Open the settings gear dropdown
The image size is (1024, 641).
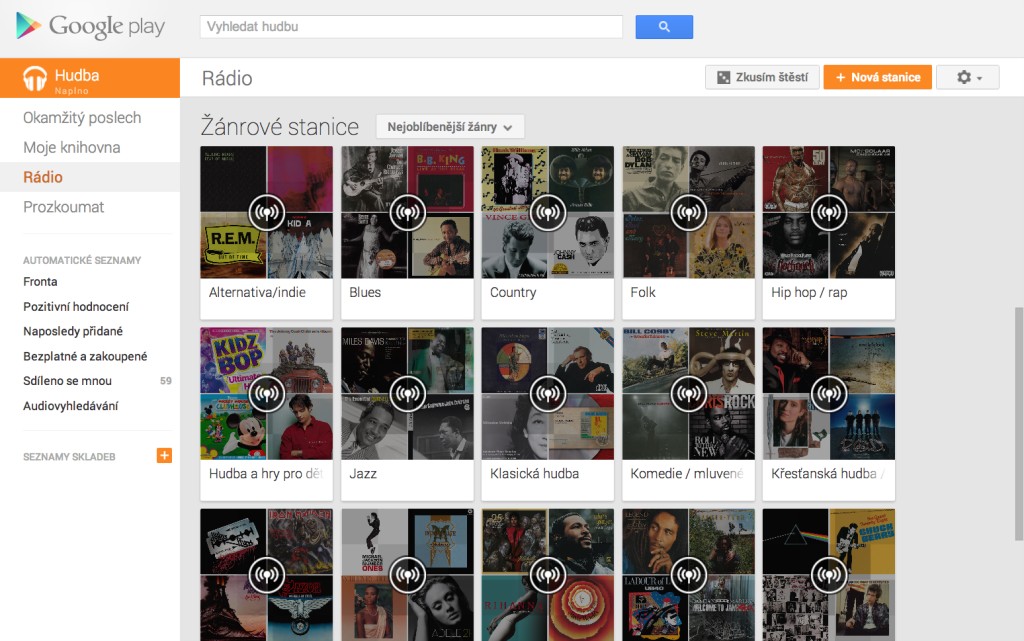pyautogui.click(x=968, y=77)
